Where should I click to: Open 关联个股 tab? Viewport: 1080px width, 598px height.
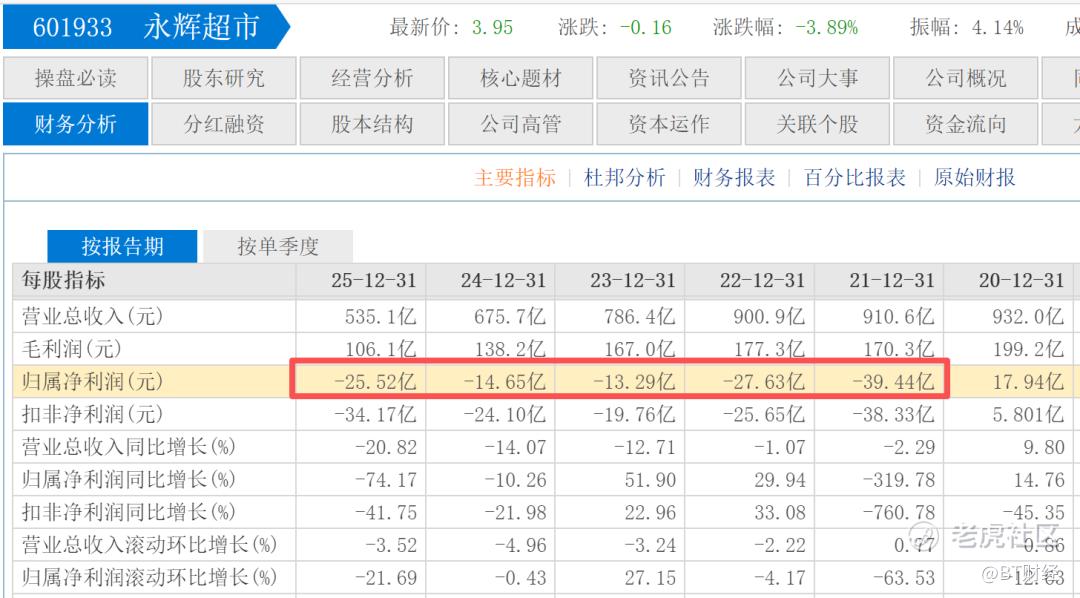point(817,125)
